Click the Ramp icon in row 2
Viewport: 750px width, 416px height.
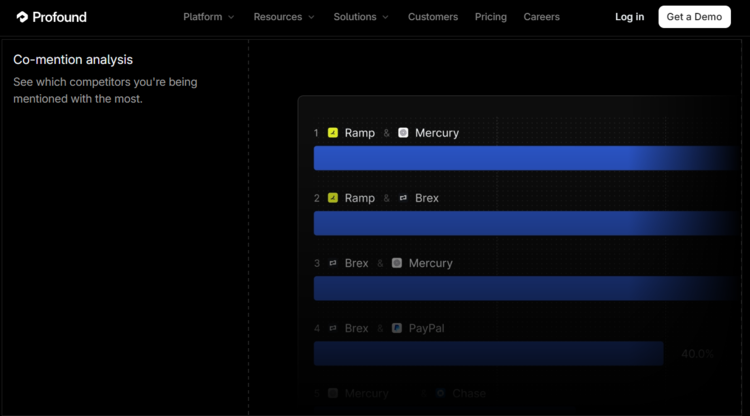click(333, 197)
